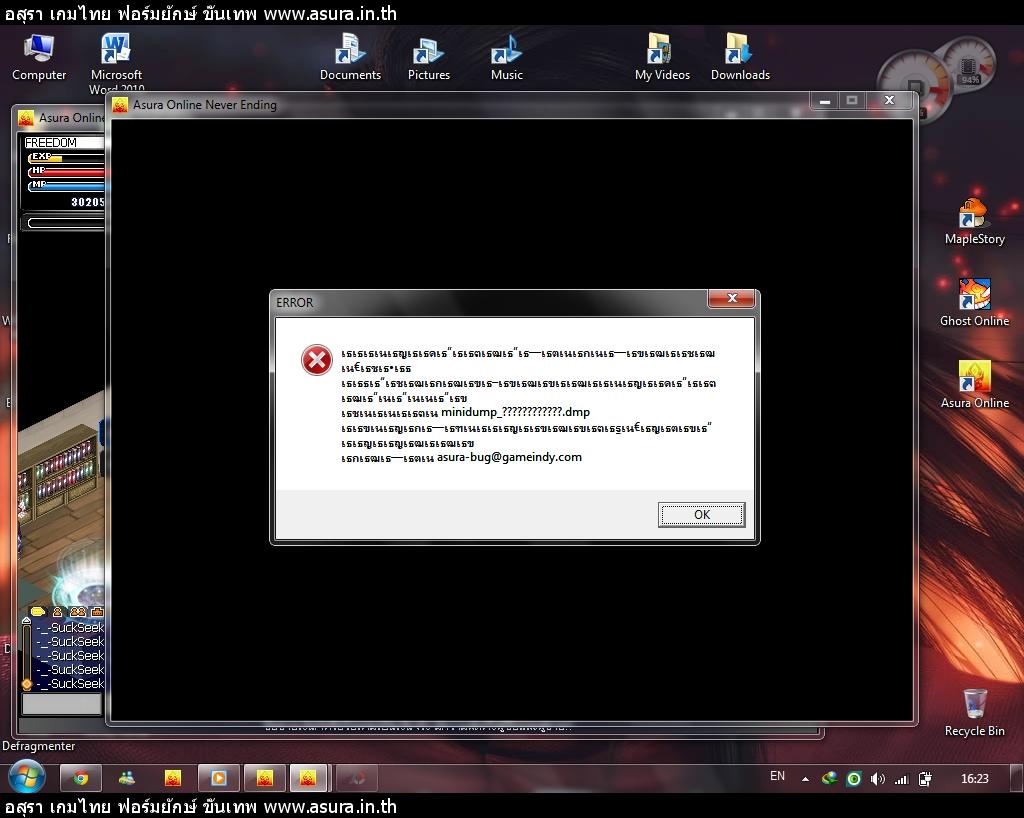Click the Defragmenter desktop label
Screen dimensions: 1024x818
pyautogui.click(x=39, y=746)
